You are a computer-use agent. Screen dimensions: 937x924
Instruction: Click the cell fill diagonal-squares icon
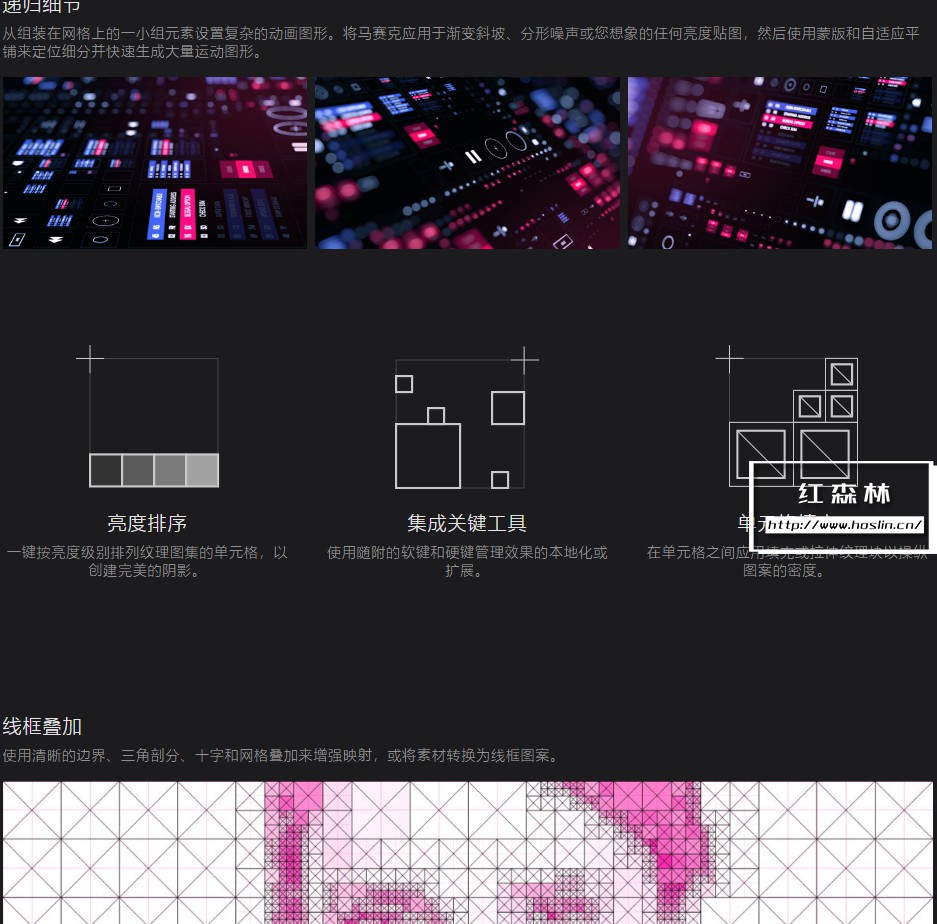(787, 416)
